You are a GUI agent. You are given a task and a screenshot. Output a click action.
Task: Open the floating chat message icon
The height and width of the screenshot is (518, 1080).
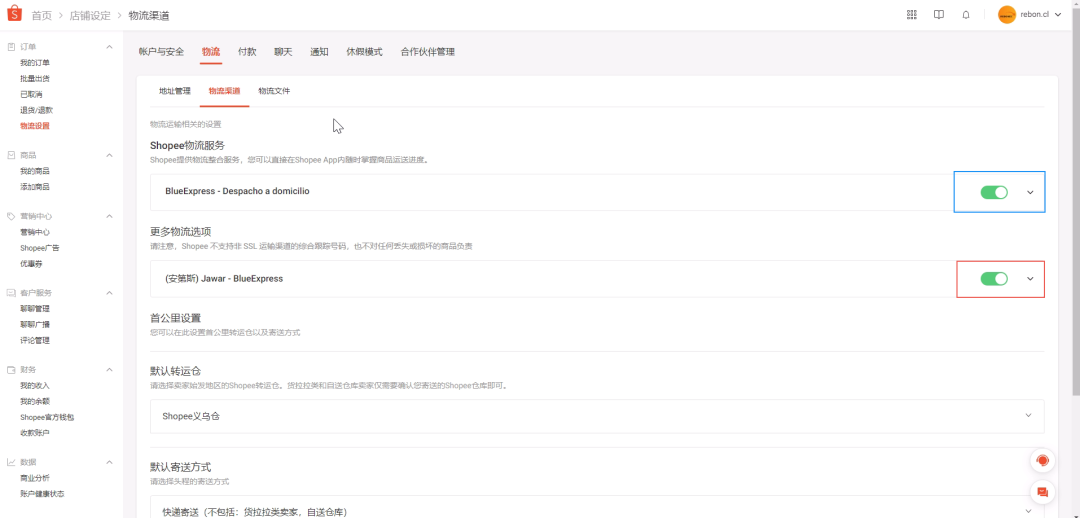click(x=1042, y=492)
